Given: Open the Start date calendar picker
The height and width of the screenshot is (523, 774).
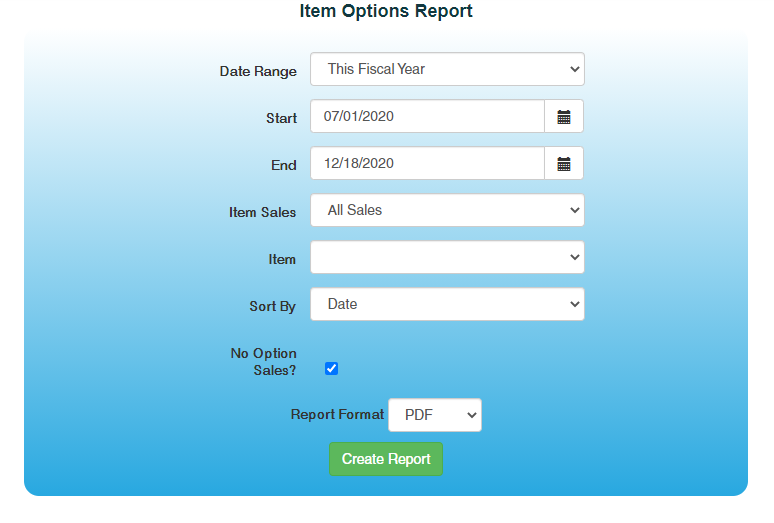Looking at the screenshot, I should coord(564,117).
